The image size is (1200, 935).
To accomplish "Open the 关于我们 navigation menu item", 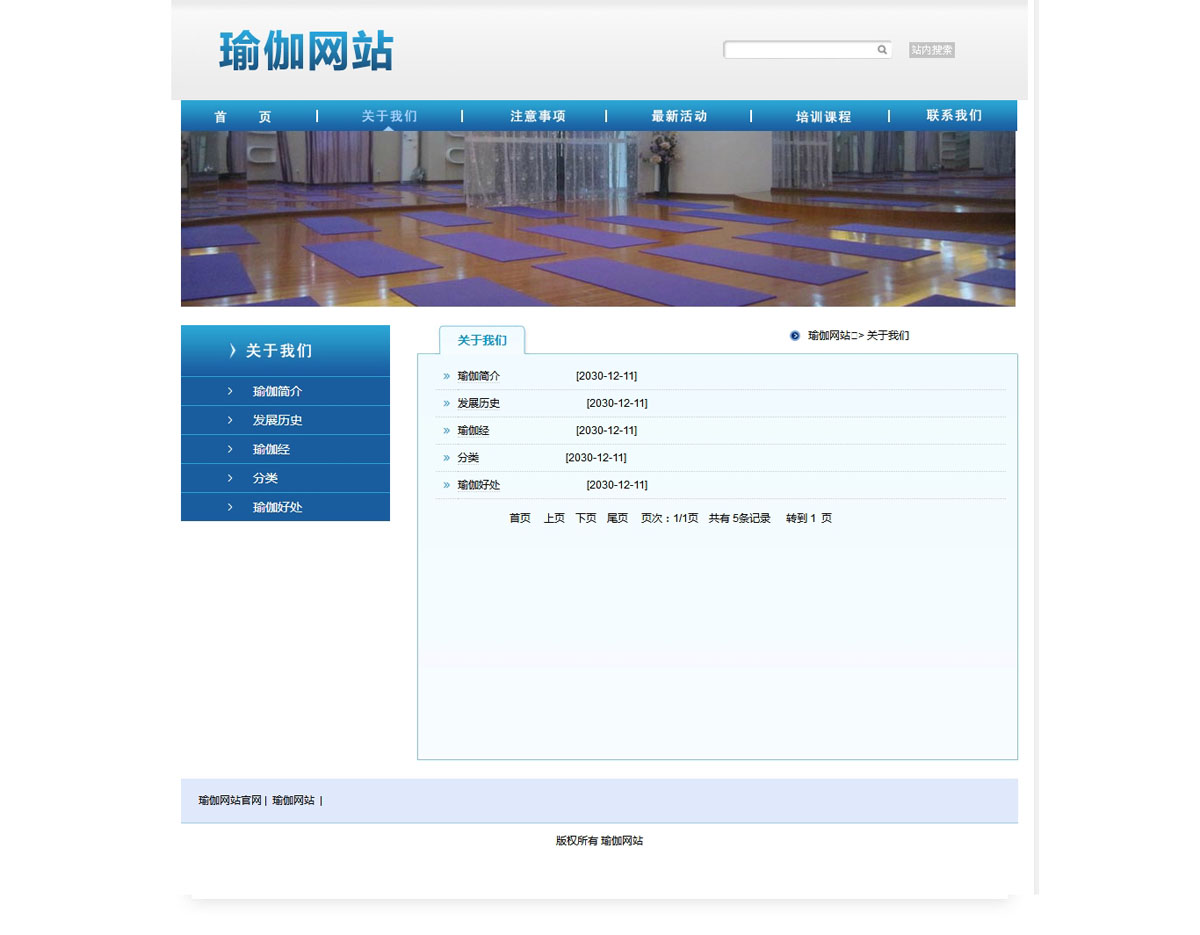I will (x=389, y=116).
